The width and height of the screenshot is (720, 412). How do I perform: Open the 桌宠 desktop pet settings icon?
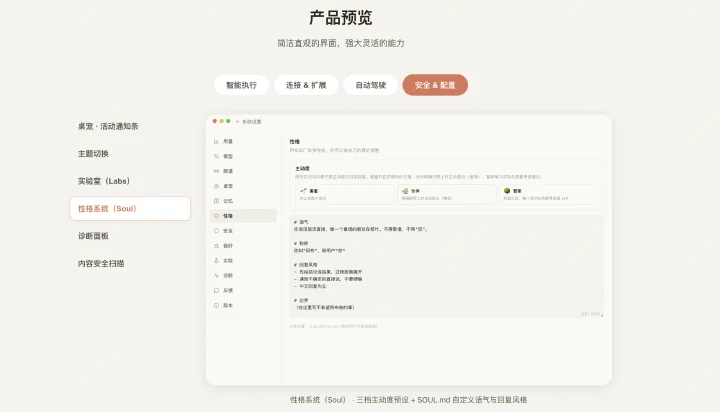(x=216, y=186)
